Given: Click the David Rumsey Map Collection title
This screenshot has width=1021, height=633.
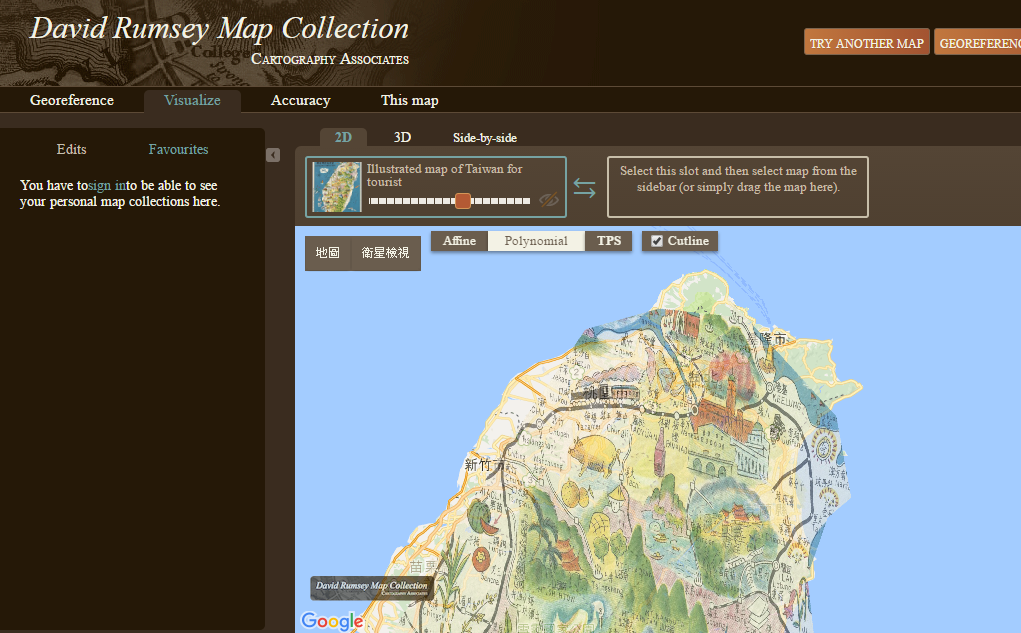Looking at the screenshot, I should (219, 29).
